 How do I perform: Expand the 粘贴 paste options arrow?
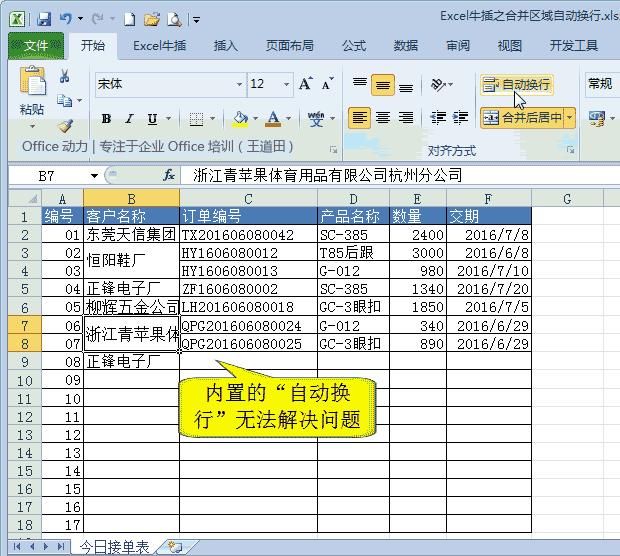pyautogui.click(x=32, y=127)
